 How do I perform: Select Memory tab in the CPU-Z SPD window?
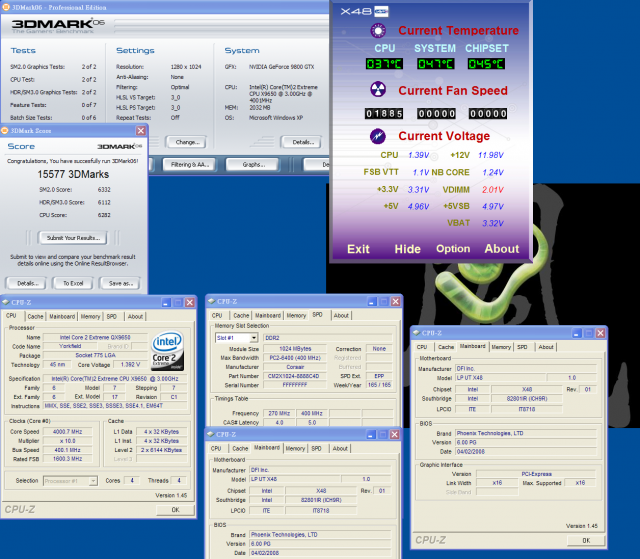pyautogui.click(x=296, y=315)
